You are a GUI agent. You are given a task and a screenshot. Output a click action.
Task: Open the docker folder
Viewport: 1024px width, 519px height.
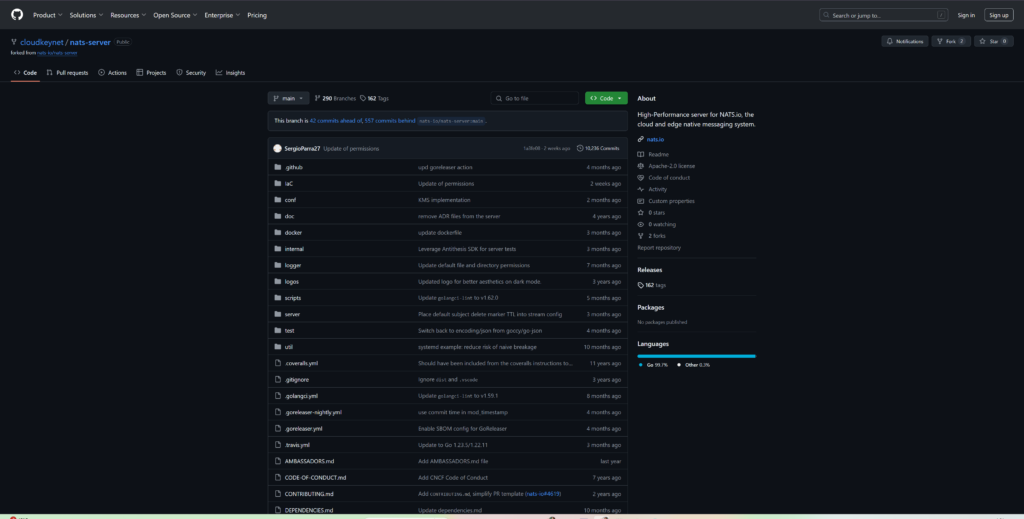[293, 232]
